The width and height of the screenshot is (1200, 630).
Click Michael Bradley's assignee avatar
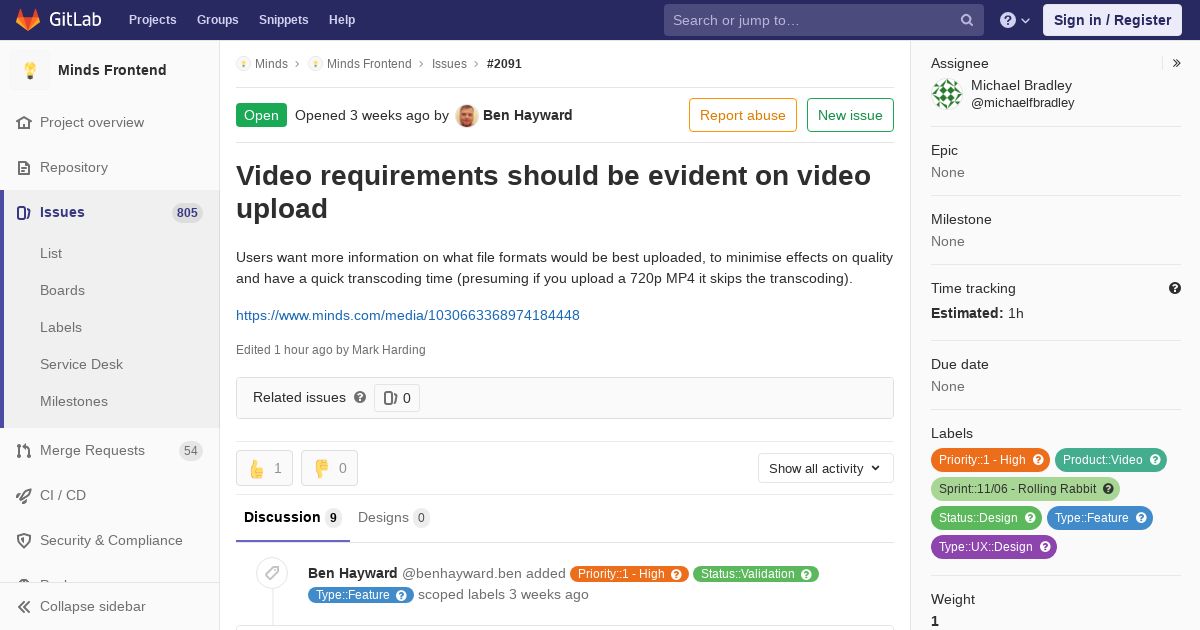pos(947,94)
